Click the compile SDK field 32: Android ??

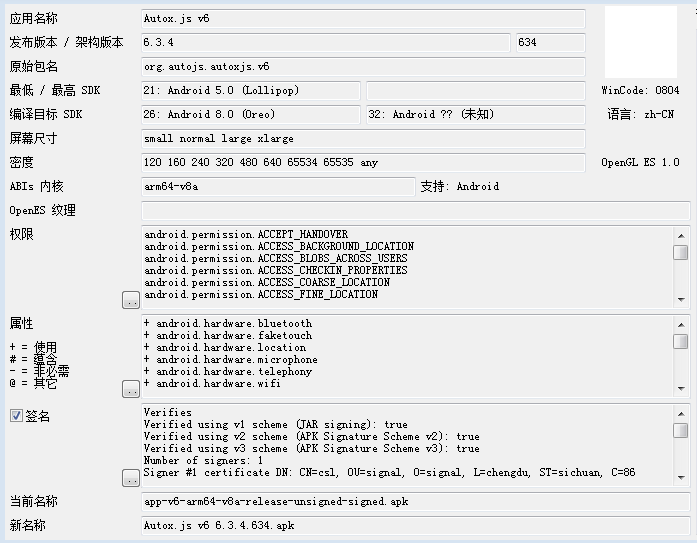[476, 115]
